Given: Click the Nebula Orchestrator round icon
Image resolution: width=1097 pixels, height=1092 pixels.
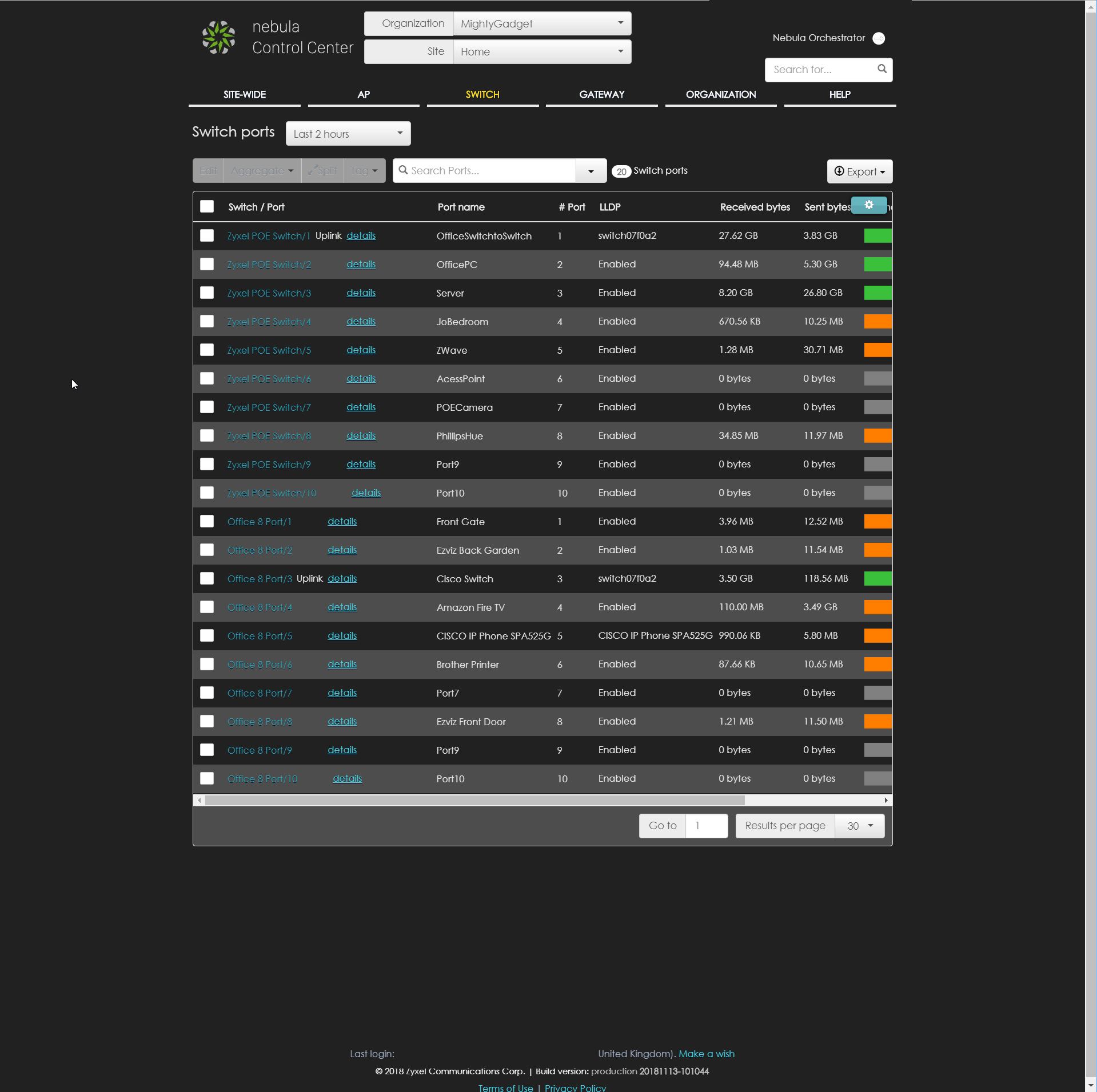Looking at the screenshot, I should point(879,38).
